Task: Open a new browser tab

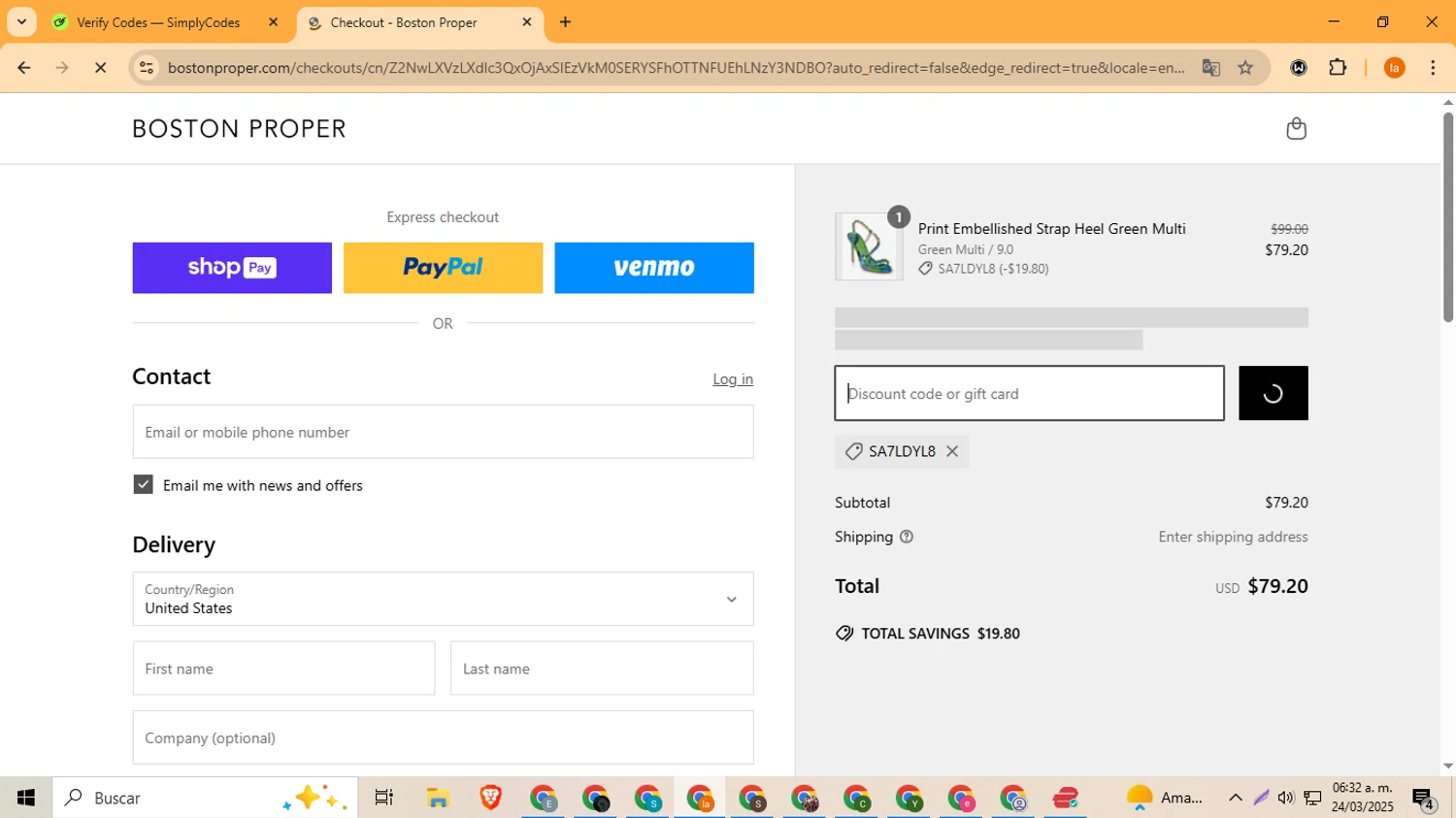Action: [566, 22]
